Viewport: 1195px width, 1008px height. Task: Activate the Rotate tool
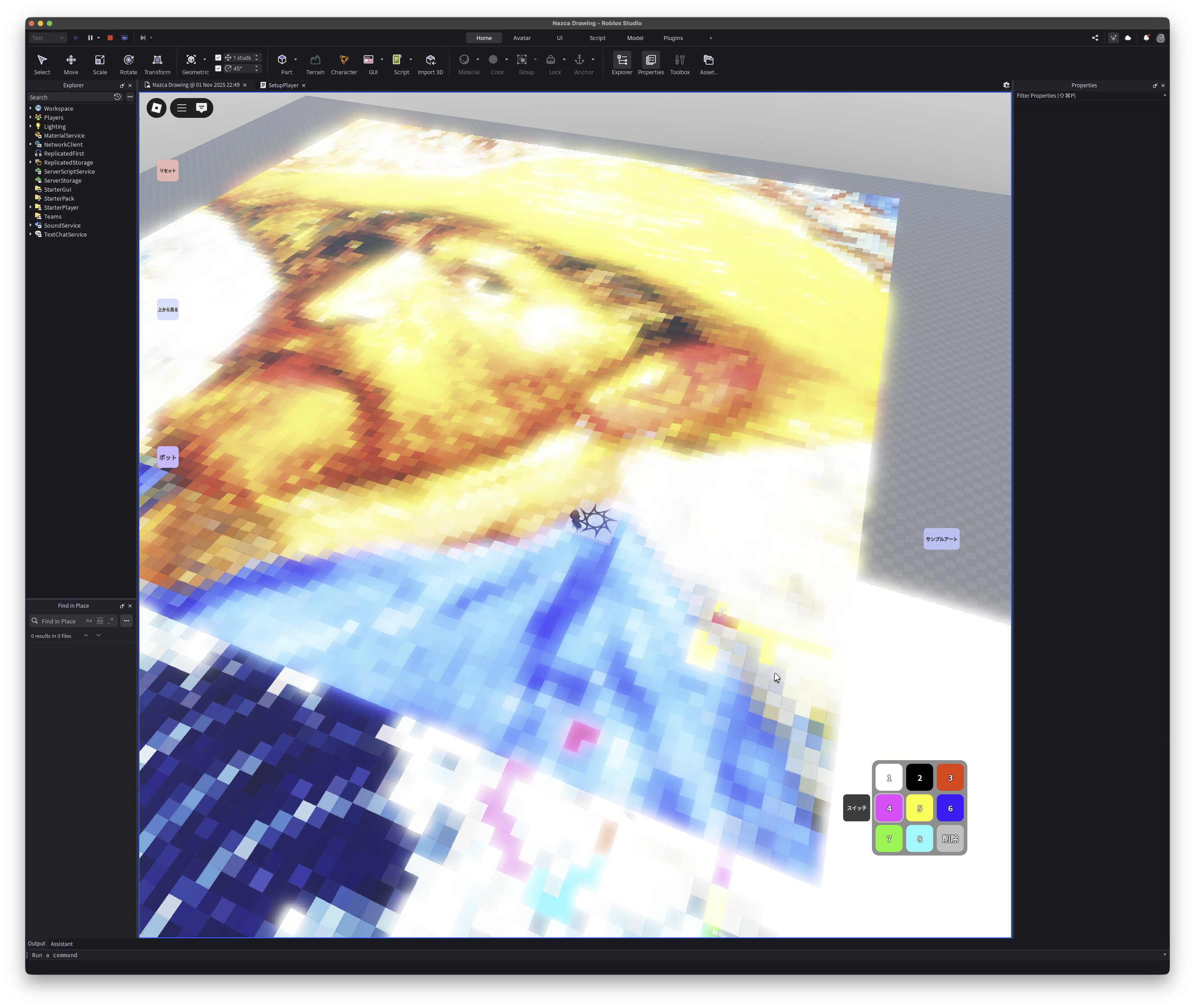(x=129, y=60)
